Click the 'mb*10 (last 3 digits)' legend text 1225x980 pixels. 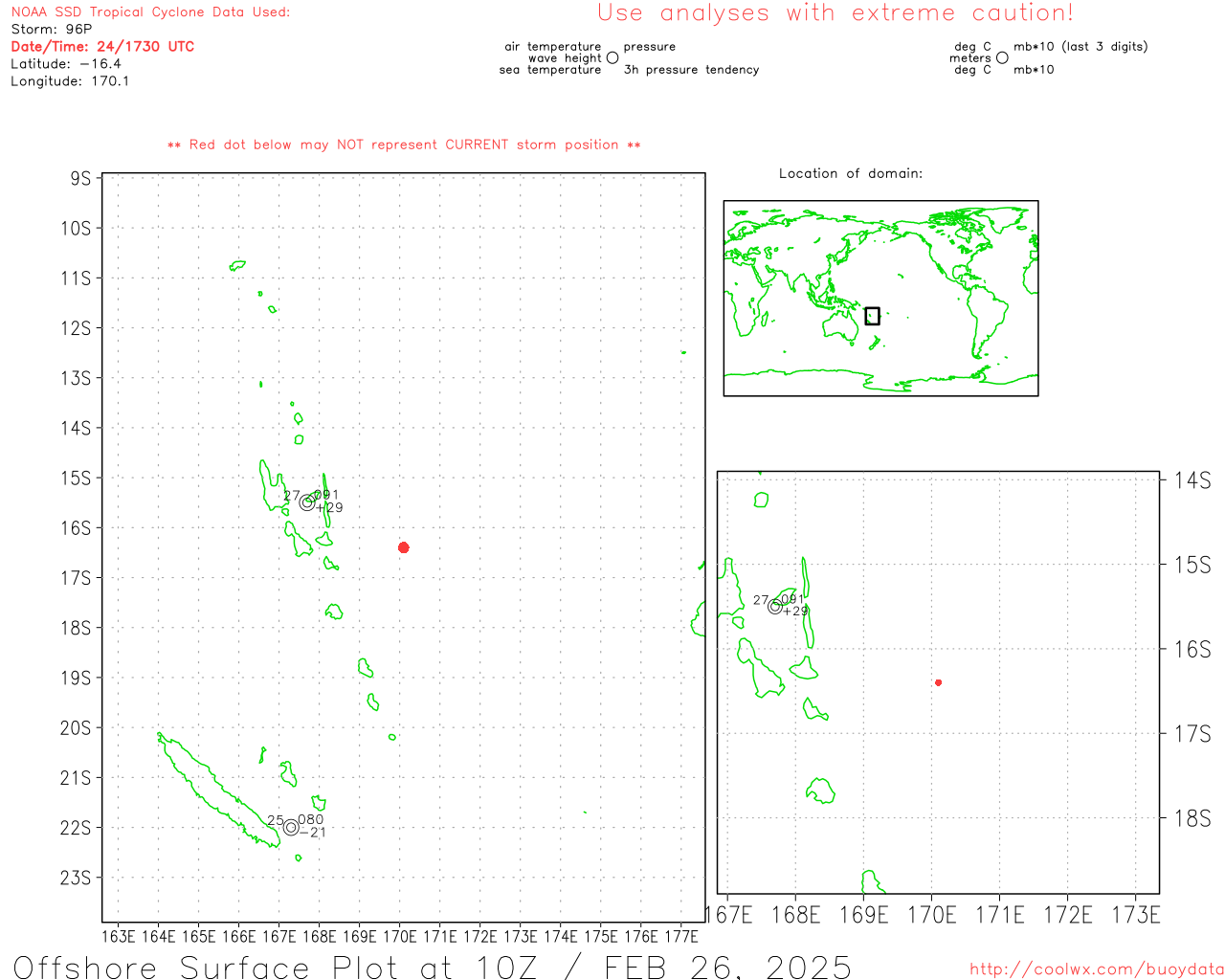tap(1080, 47)
